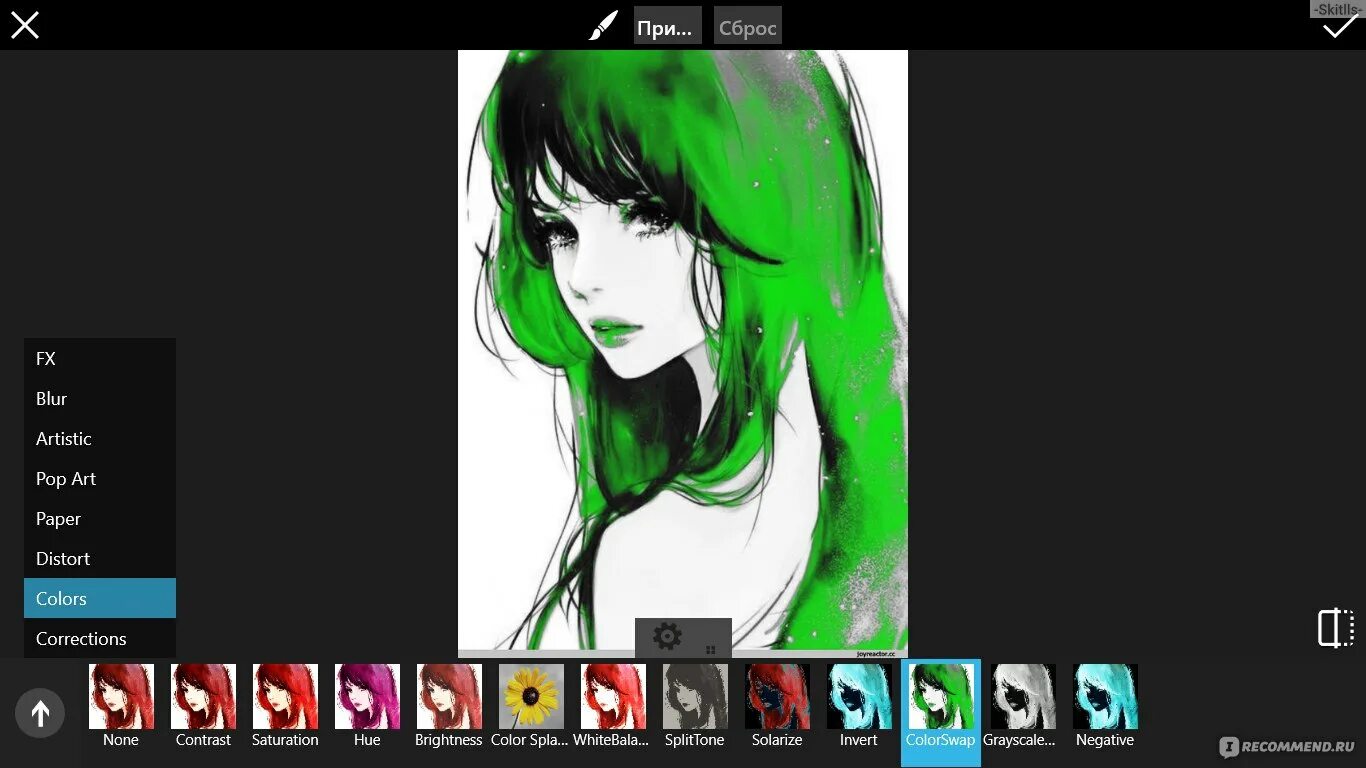Click the Сброс reset button
This screenshot has height=768, width=1366.
(748, 26)
